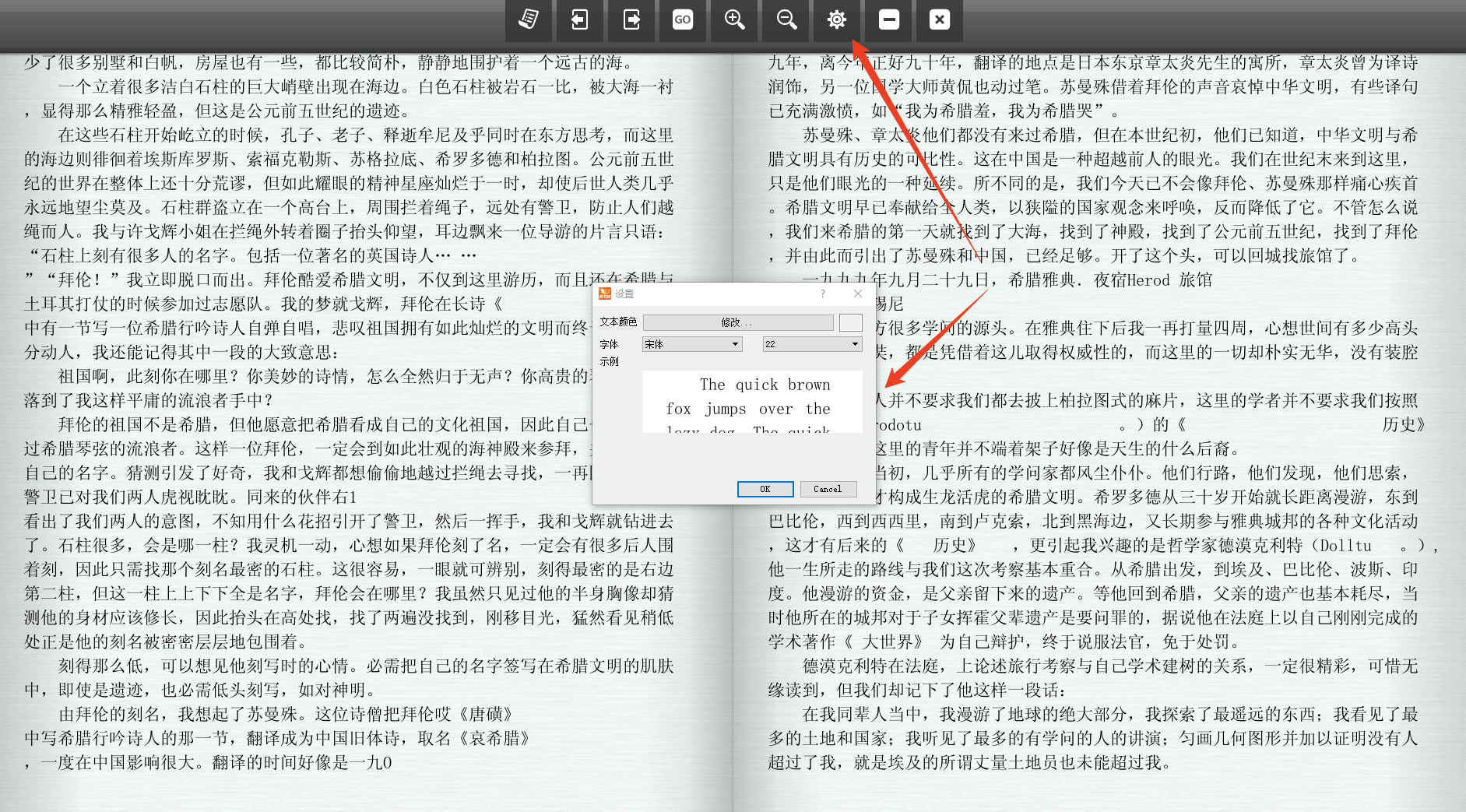This screenshot has width=1466, height=812.
Task: Click the help question mark in dialog
Action: pos(823,294)
